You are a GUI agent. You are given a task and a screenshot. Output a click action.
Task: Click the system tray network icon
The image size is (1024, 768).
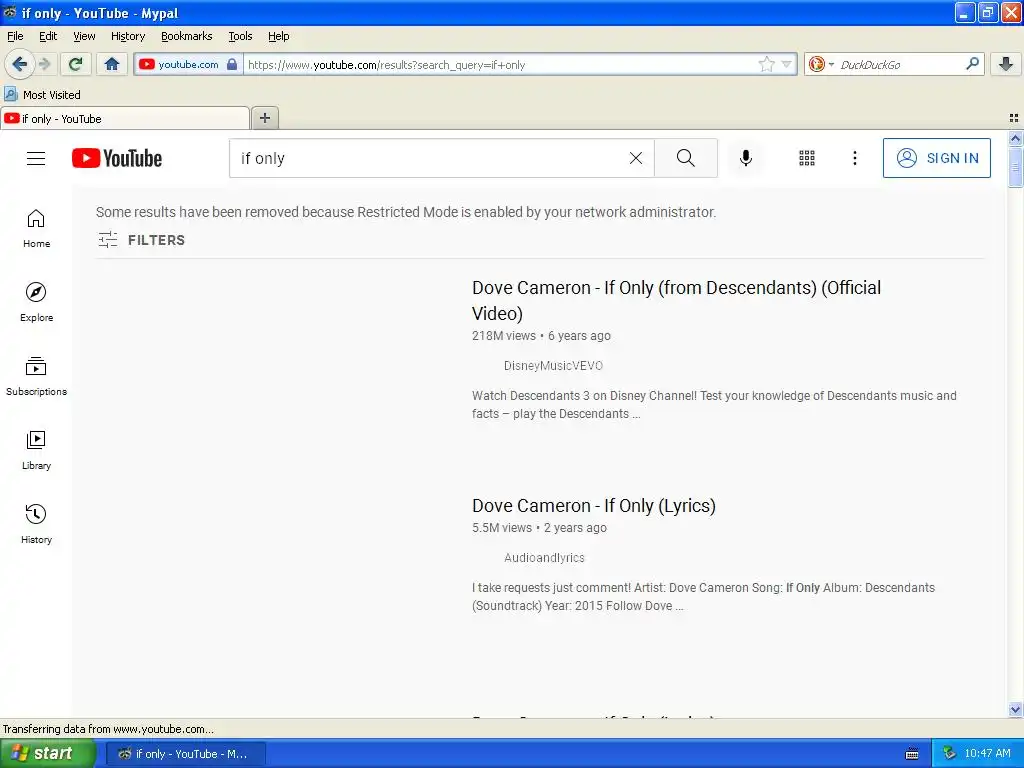[950, 753]
